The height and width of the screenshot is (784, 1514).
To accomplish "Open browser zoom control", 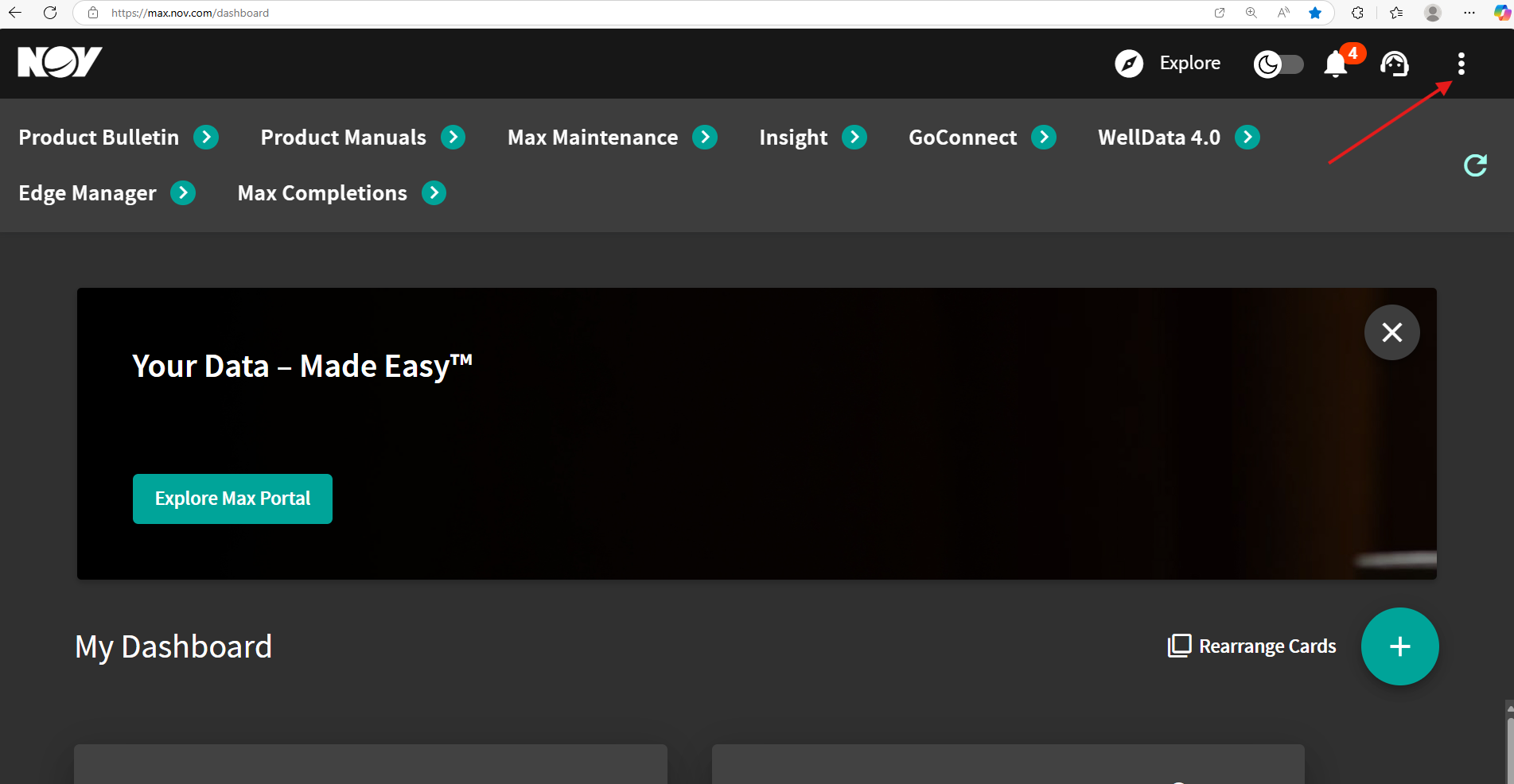I will [1251, 13].
